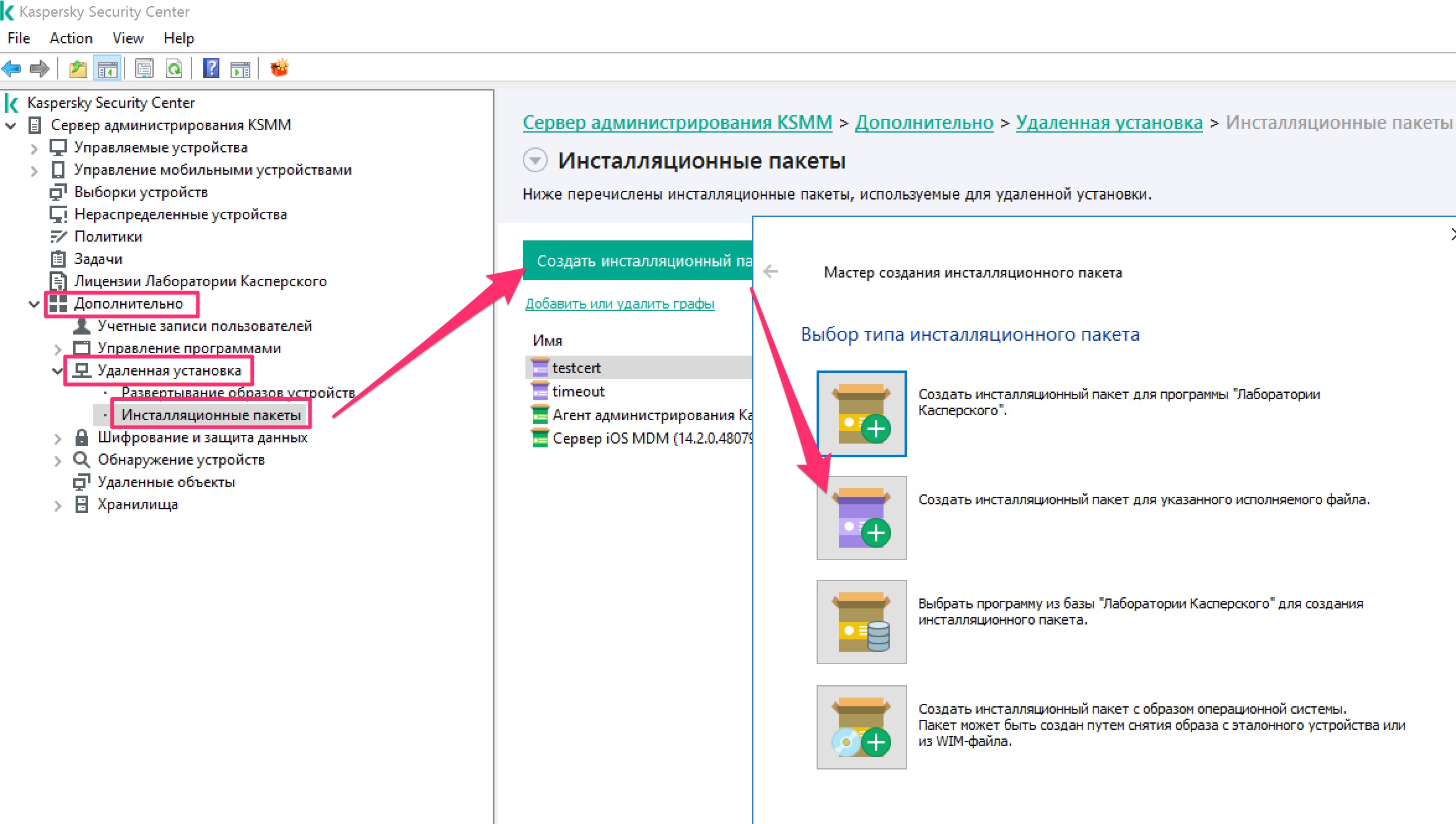Click the forward arrow toolbar icon
This screenshot has height=824, width=1456.
40,68
